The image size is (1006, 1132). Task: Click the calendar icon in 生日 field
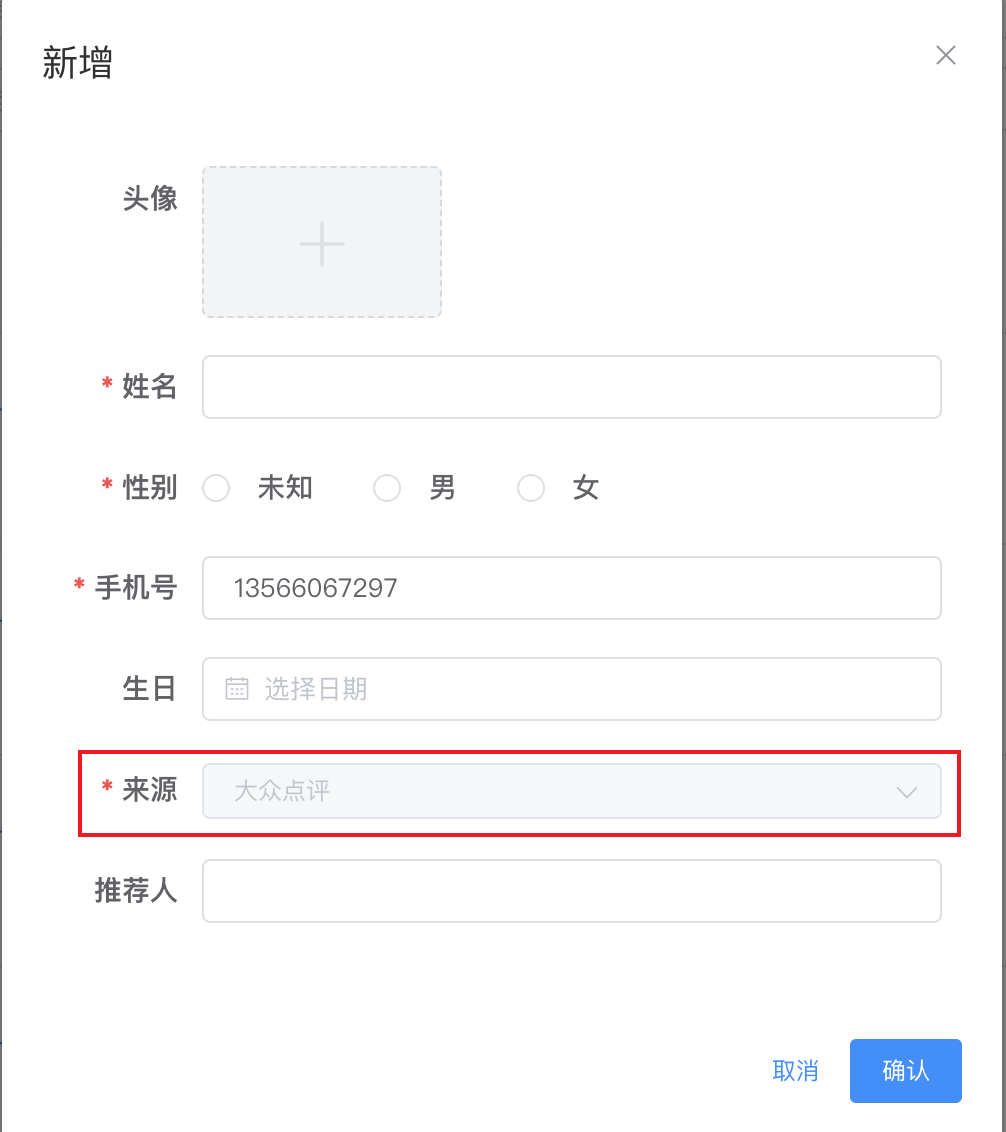(x=237, y=689)
